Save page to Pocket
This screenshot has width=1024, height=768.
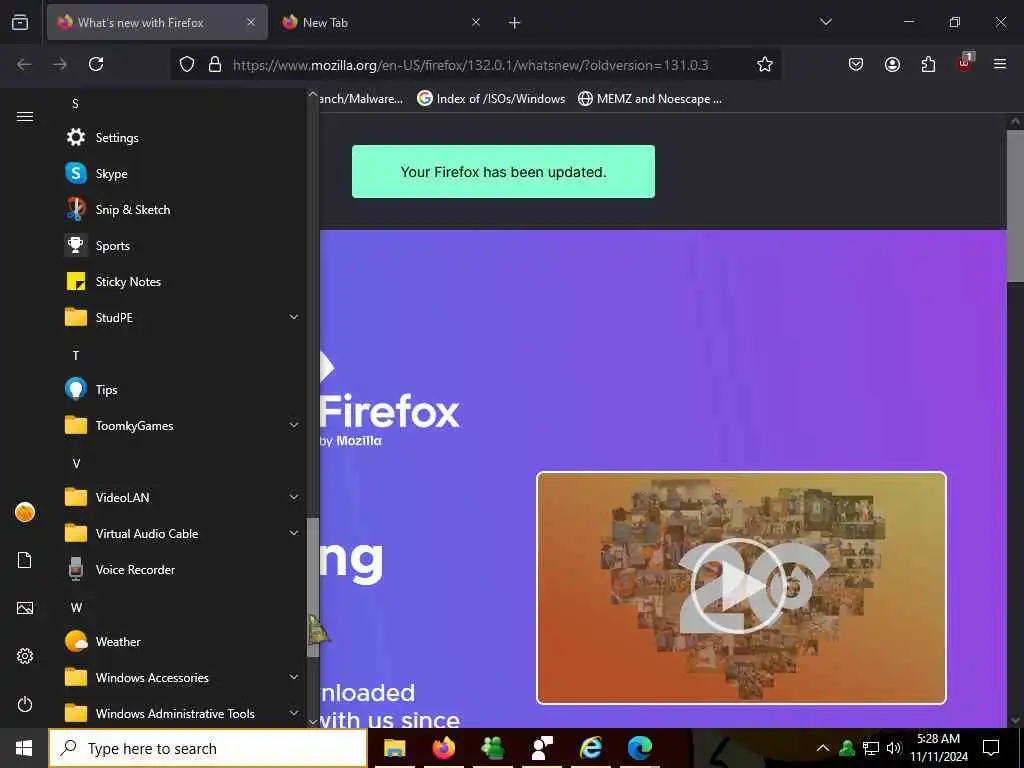click(856, 64)
